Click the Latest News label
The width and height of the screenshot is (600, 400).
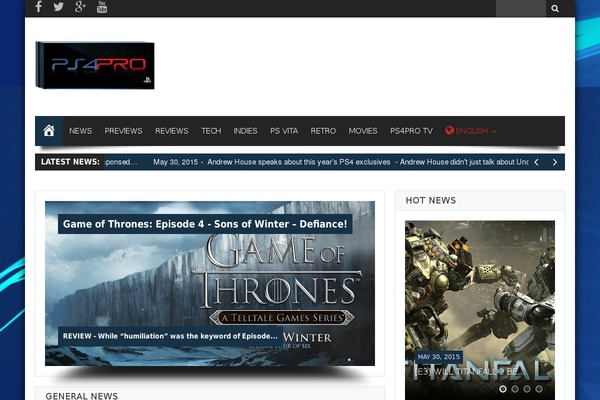click(x=70, y=162)
